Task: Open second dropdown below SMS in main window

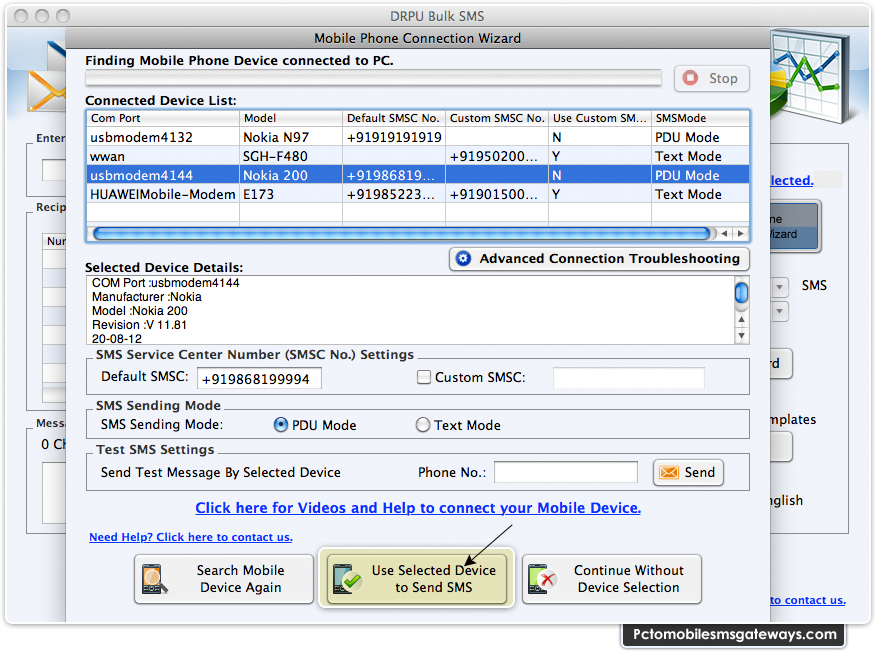Action: (x=780, y=311)
